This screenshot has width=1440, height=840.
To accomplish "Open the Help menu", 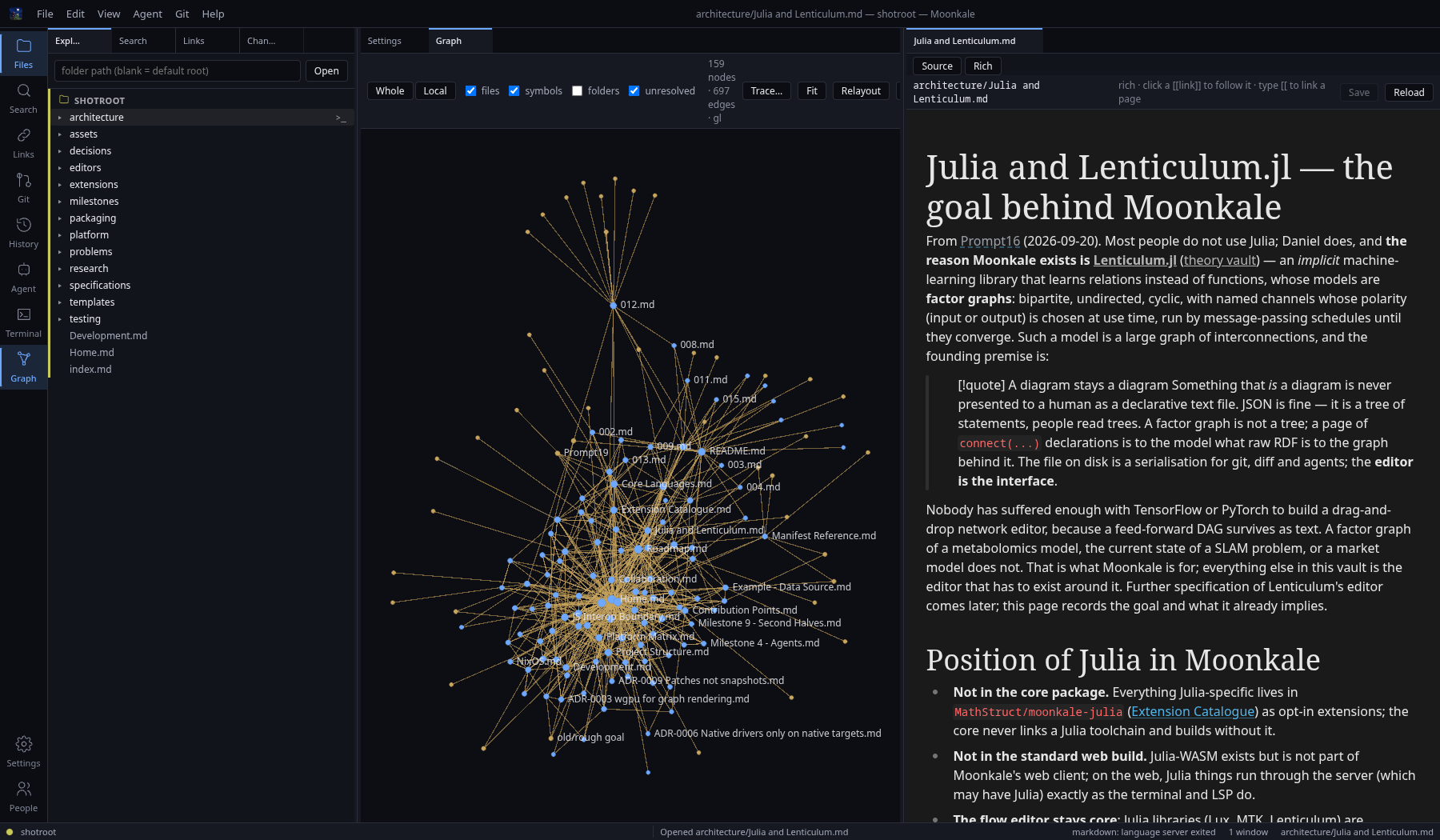I will [213, 14].
